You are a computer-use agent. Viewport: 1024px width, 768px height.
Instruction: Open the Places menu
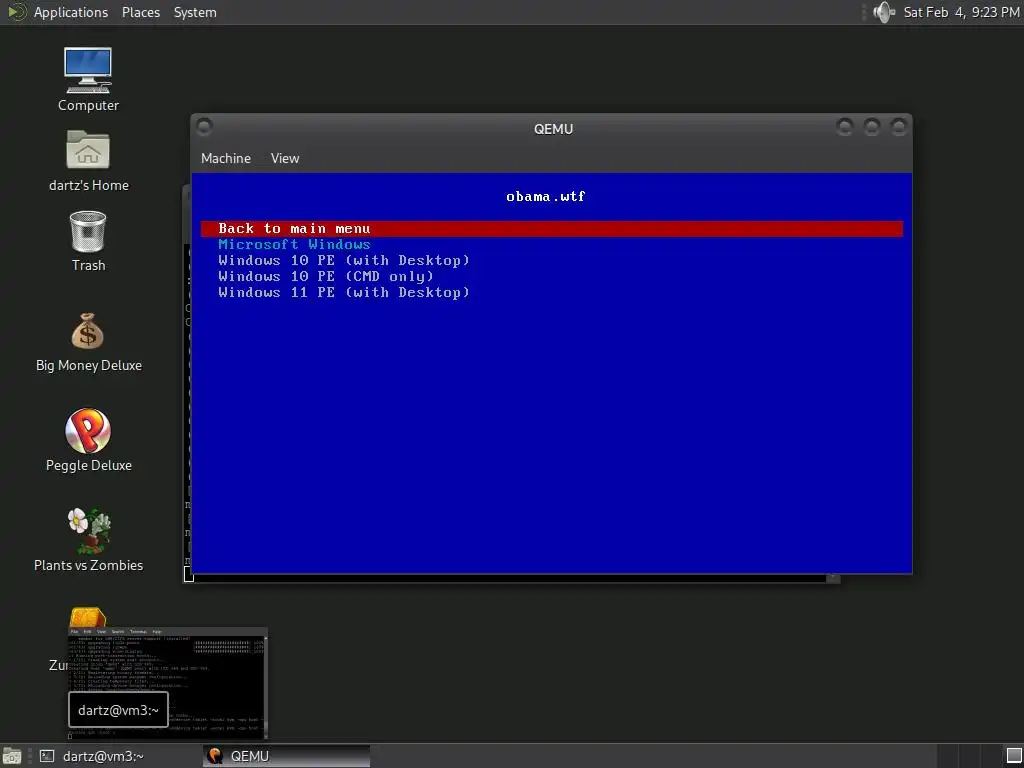point(140,12)
